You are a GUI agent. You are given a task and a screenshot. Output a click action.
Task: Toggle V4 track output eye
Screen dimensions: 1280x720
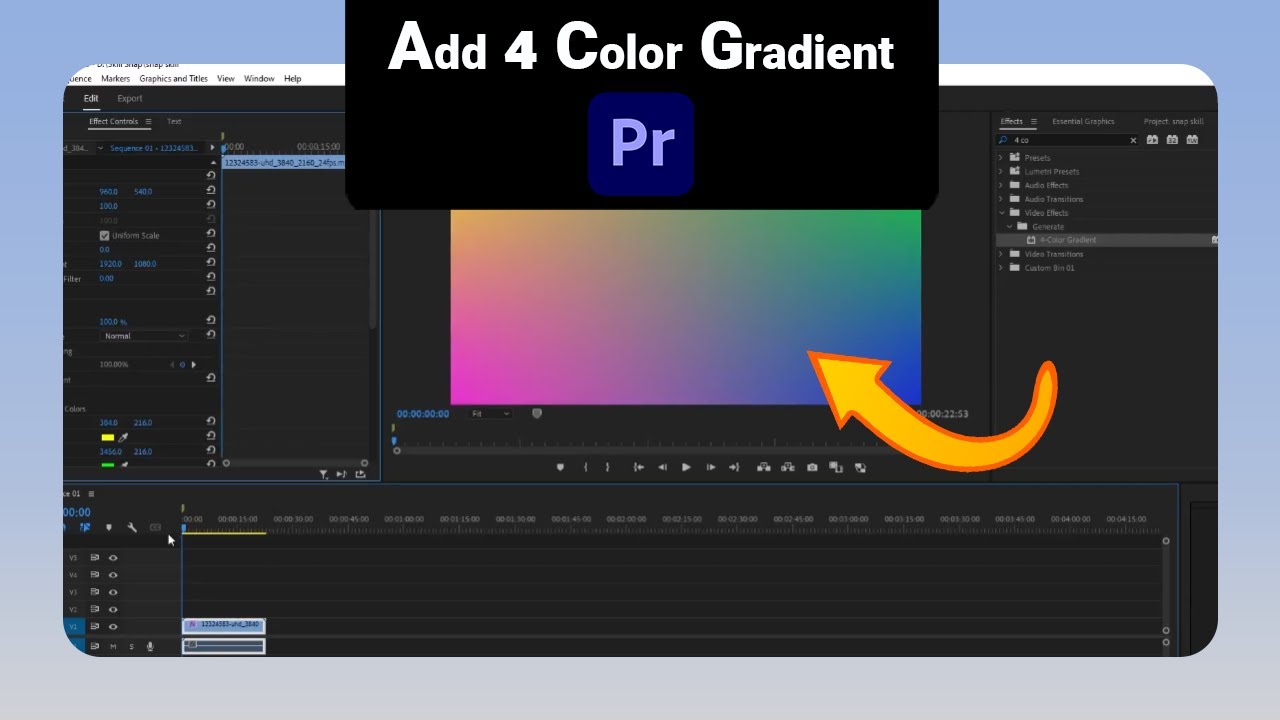coord(113,575)
